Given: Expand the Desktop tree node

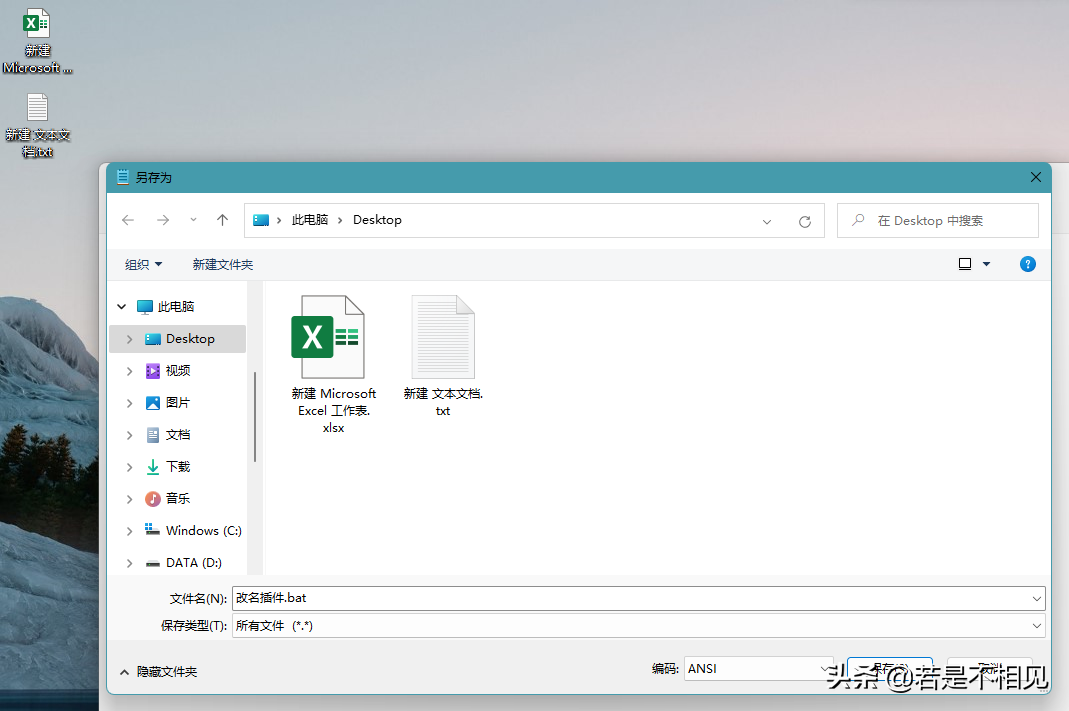Looking at the screenshot, I should click(x=130, y=339).
